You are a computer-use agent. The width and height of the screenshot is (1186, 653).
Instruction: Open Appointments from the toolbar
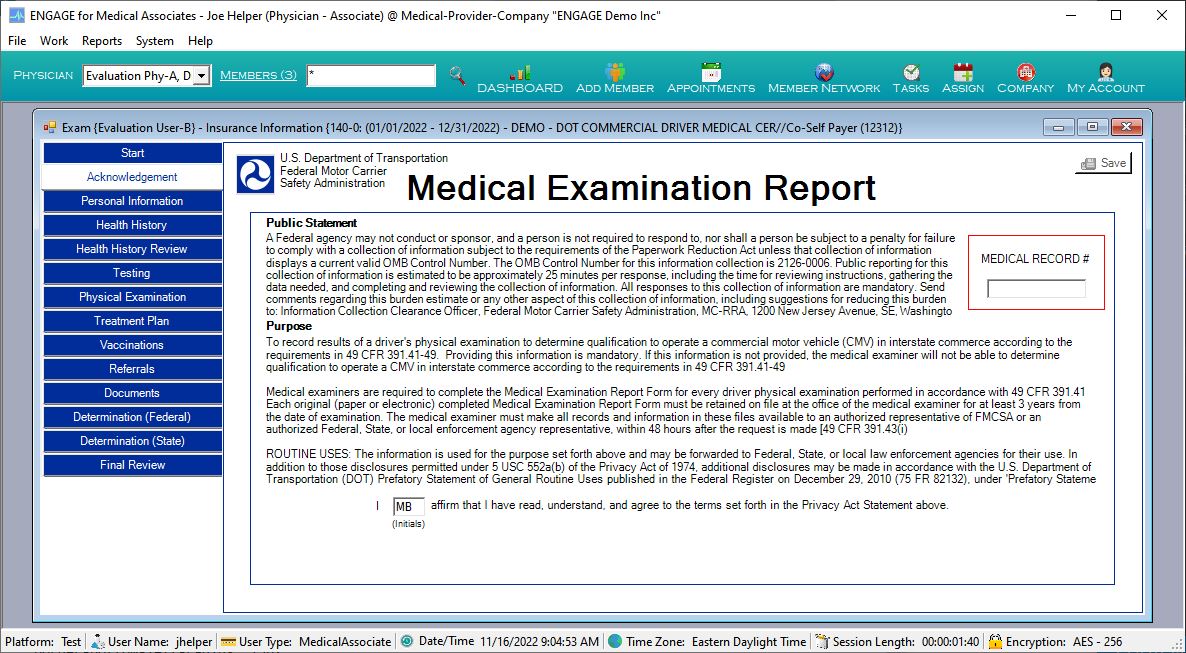(711, 78)
